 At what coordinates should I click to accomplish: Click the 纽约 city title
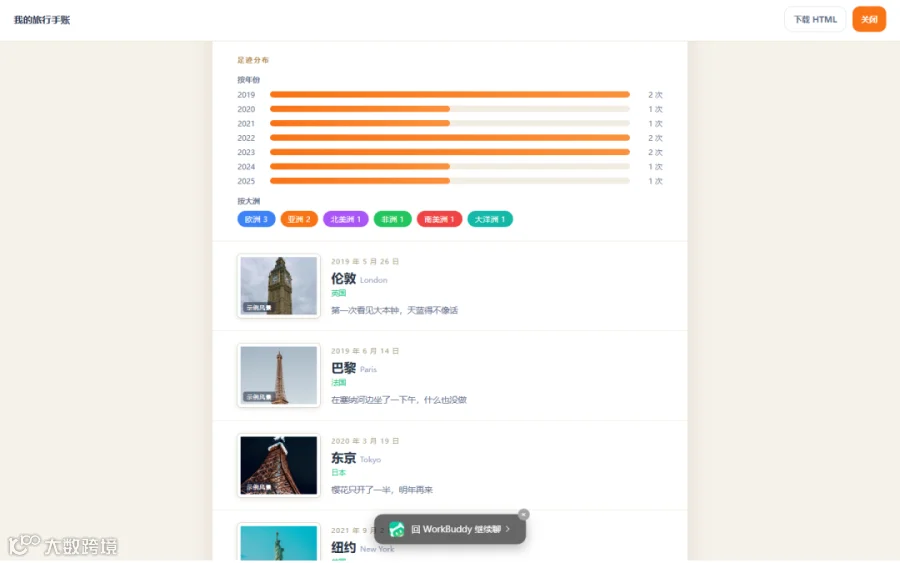[x=343, y=548]
